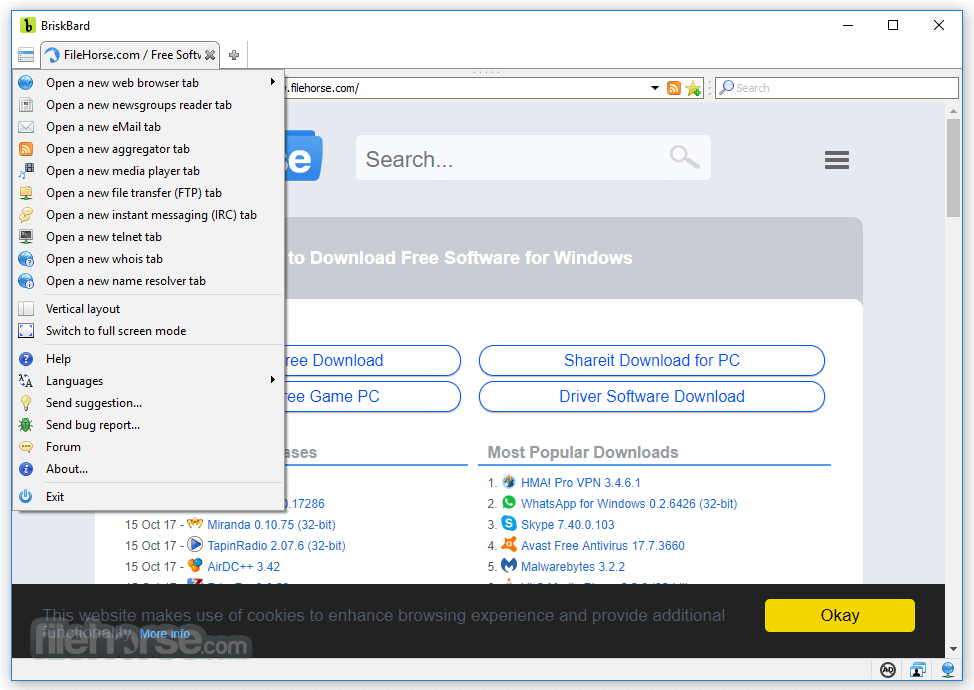Open Malwarebytes 3.2.2 link
The image size is (974, 690).
click(x=573, y=567)
